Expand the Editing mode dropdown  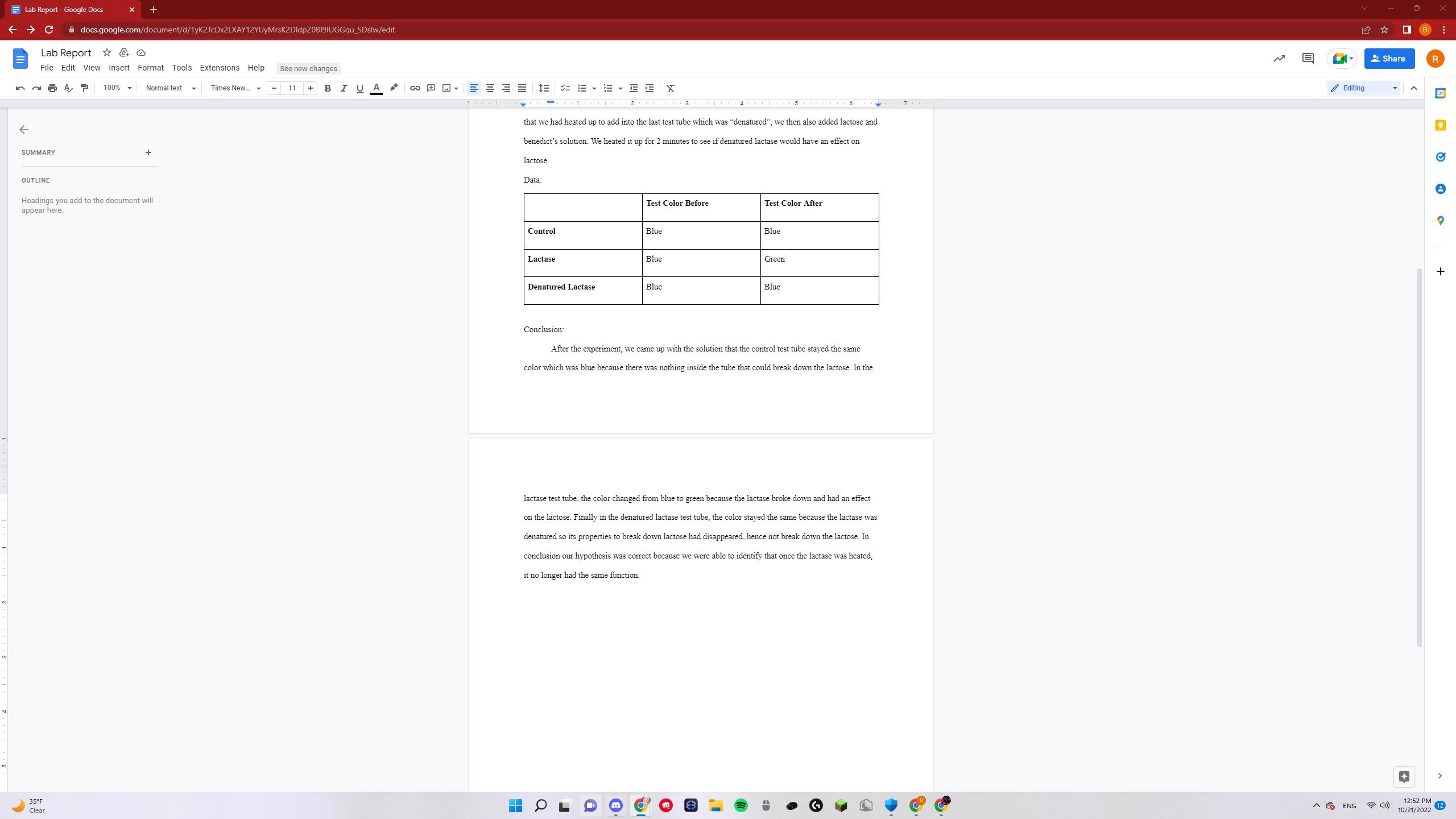click(x=1363, y=88)
